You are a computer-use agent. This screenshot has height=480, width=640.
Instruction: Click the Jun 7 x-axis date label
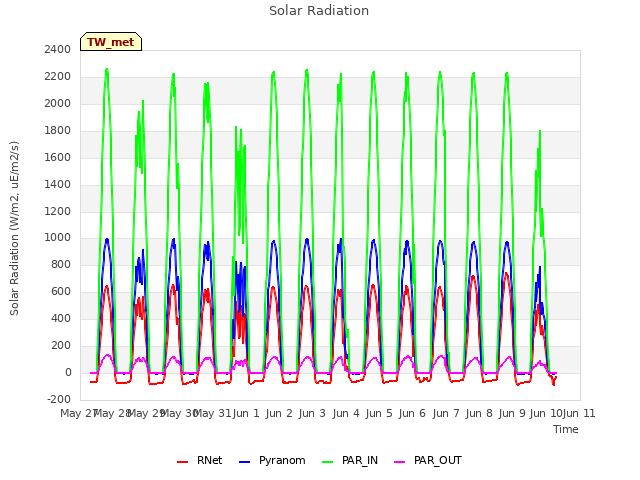point(446,413)
